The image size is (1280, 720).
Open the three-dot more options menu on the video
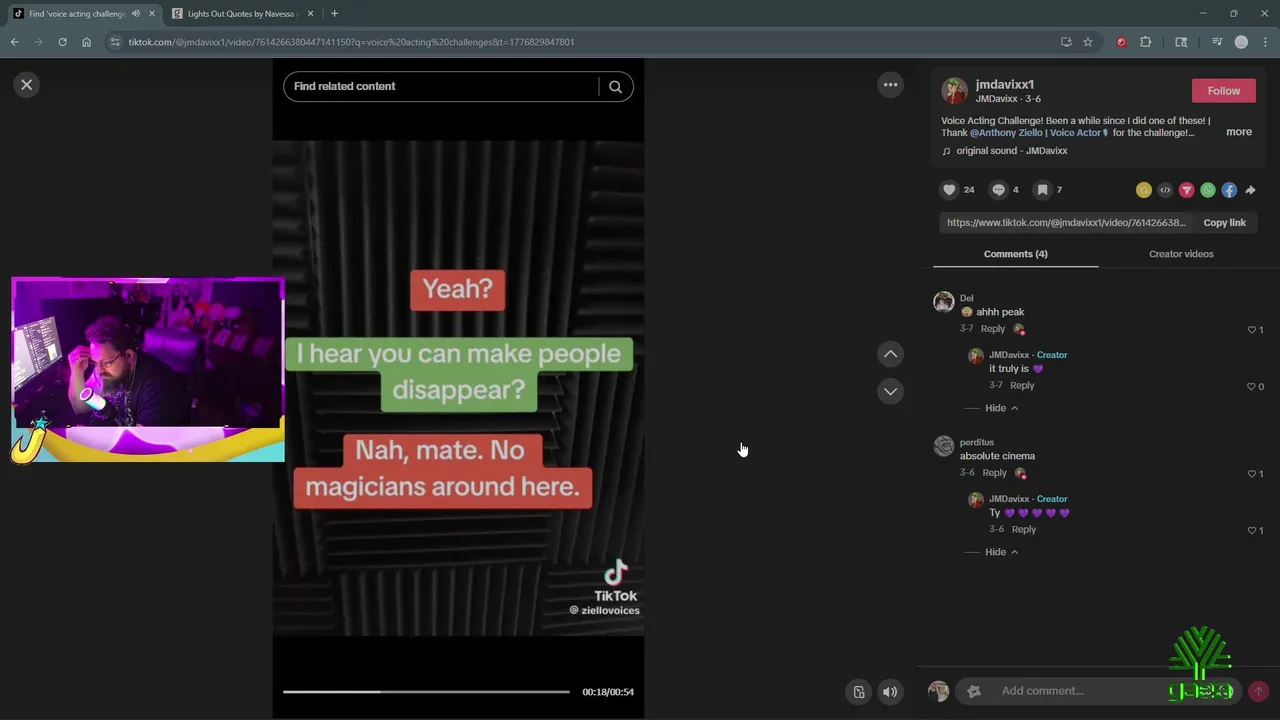pyautogui.click(x=890, y=85)
